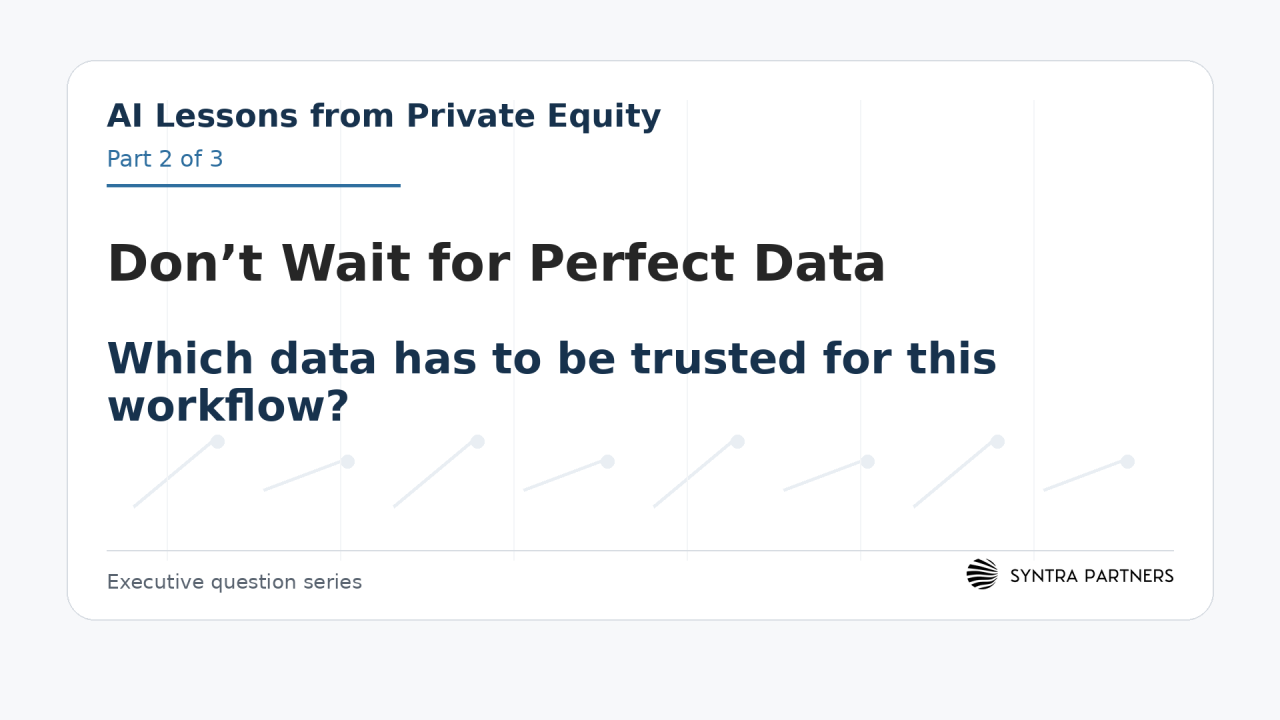The height and width of the screenshot is (720, 1280).
Task: Click the third dot marker from the left
Action: [x=477, y=441]
